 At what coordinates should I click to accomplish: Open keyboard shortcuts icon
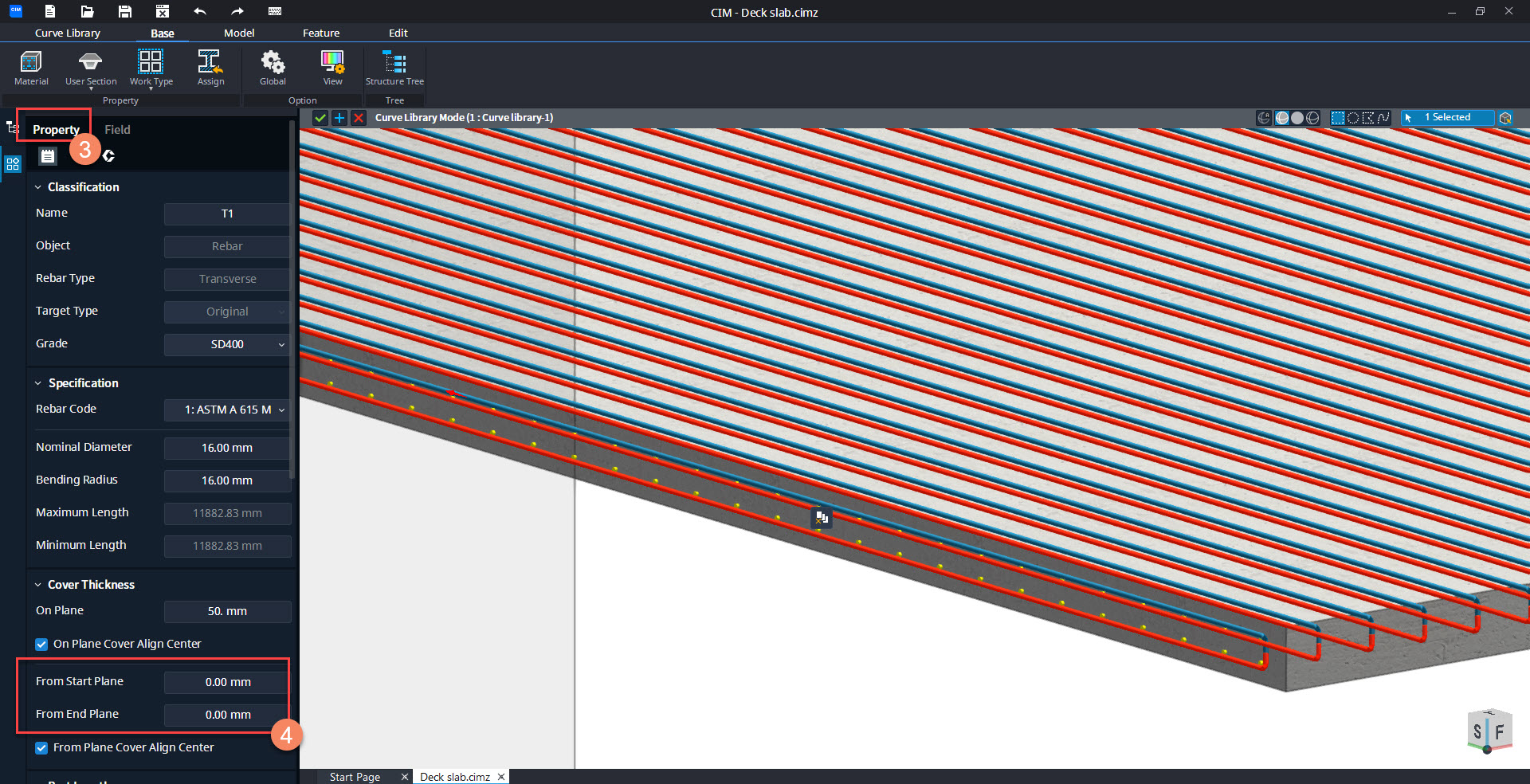[275, 11]
